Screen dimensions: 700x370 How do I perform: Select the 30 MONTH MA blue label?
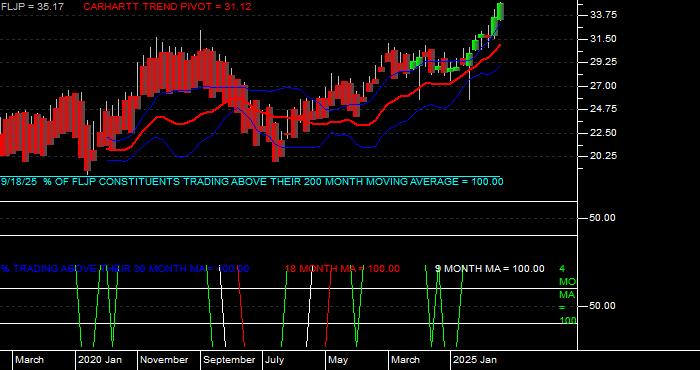[x=125, y=269]
